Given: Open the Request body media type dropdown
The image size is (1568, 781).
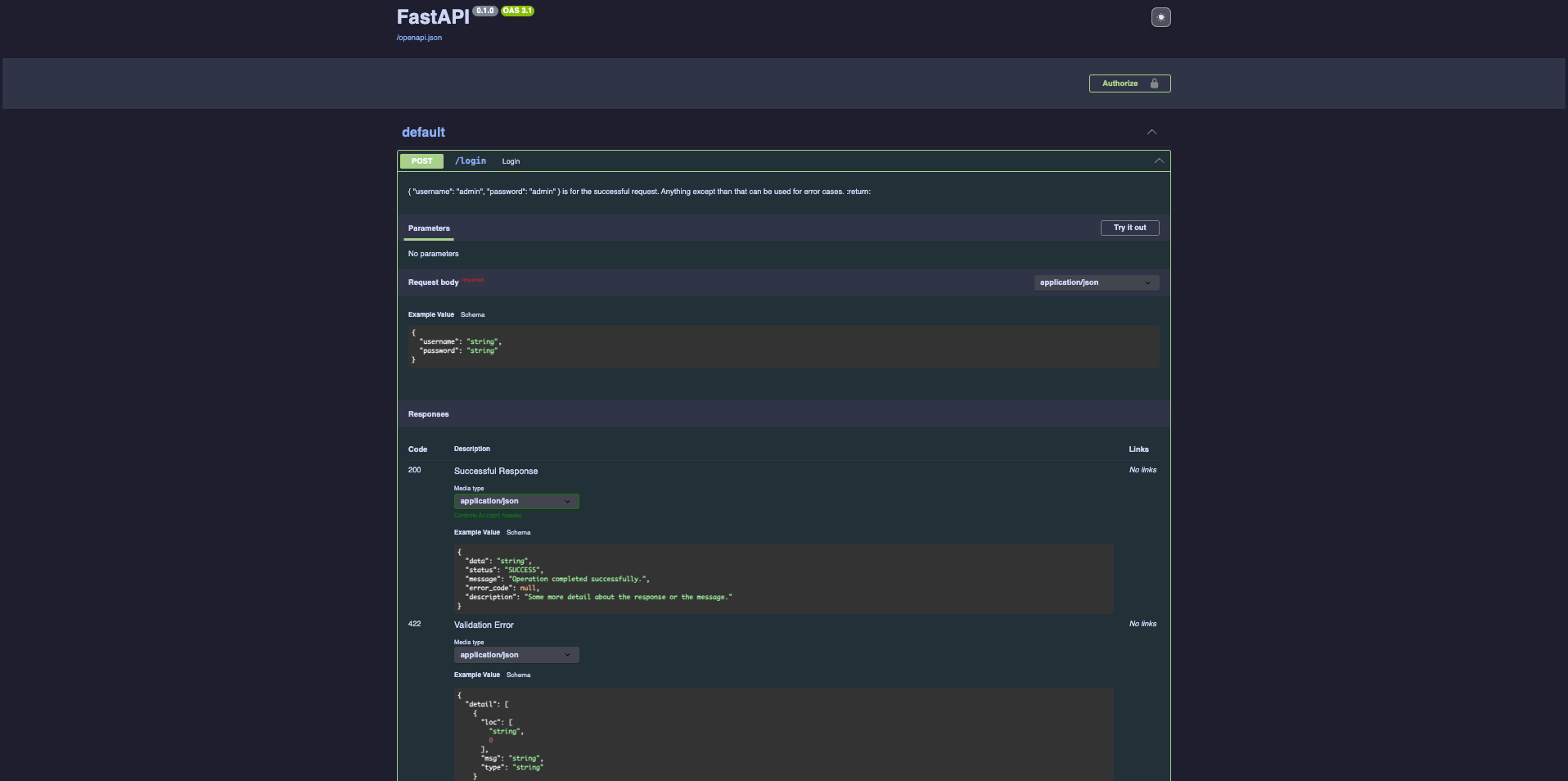Looking at the screenshot, I should coord(1096,282).
